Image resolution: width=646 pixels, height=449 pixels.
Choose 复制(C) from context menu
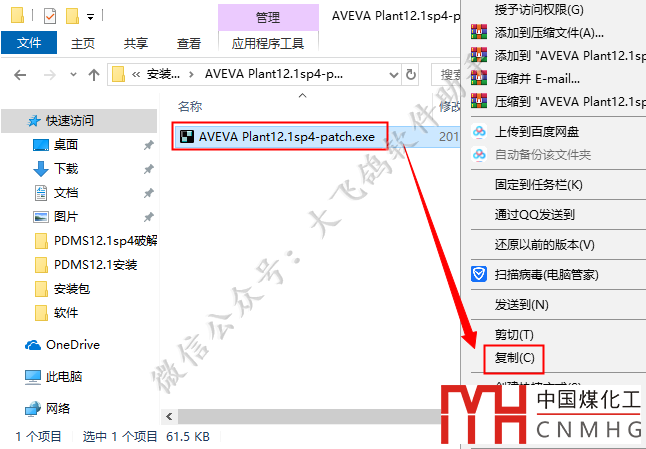(514, 358)
